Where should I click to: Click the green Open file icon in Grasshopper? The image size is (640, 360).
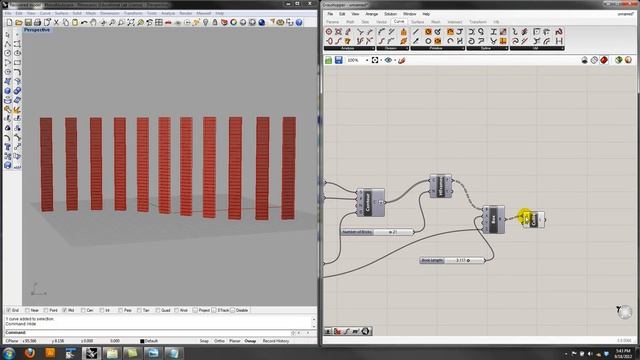329,60
